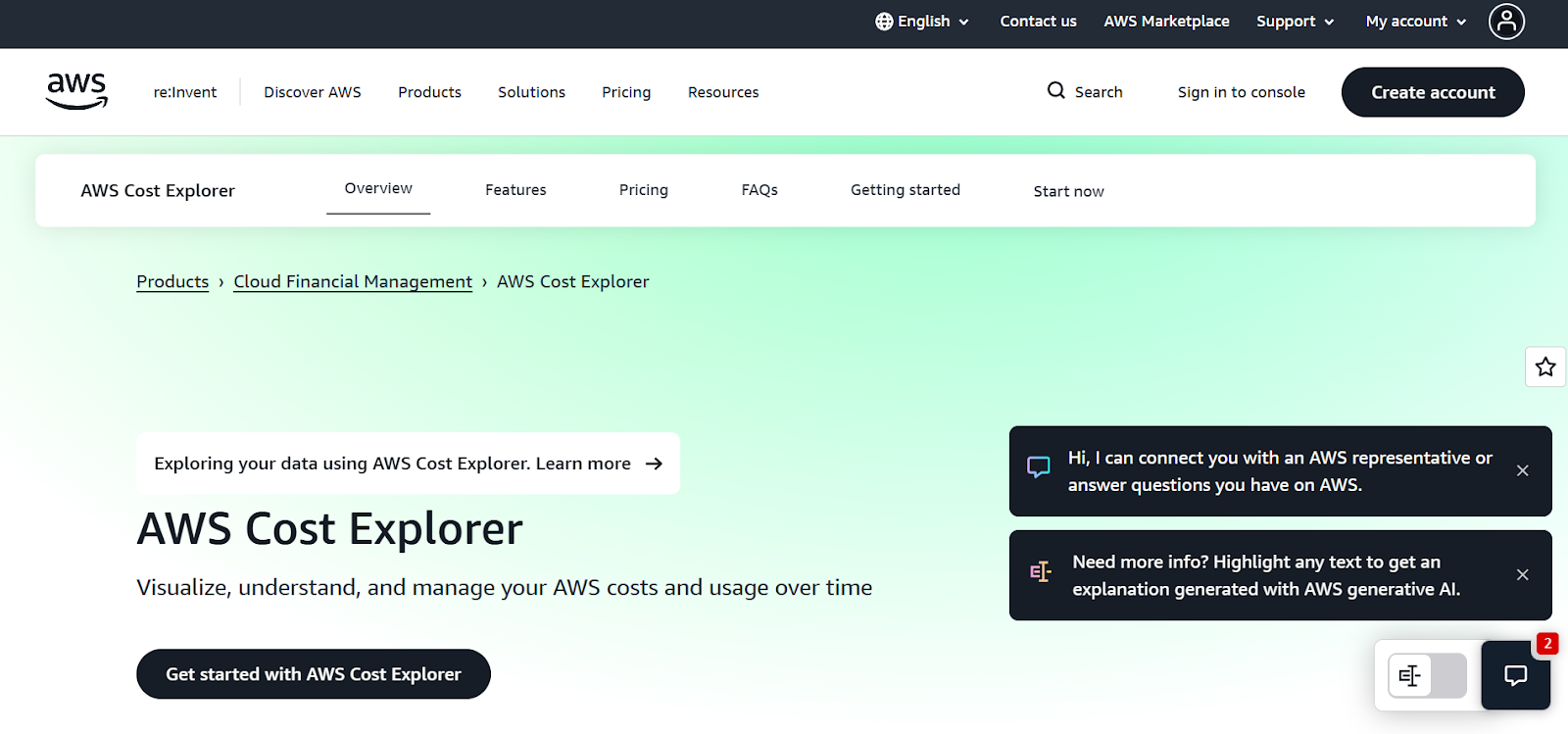Click generative AI explanation icon in info message
Screen dimensions: 1568x734
coord(1040,571)
